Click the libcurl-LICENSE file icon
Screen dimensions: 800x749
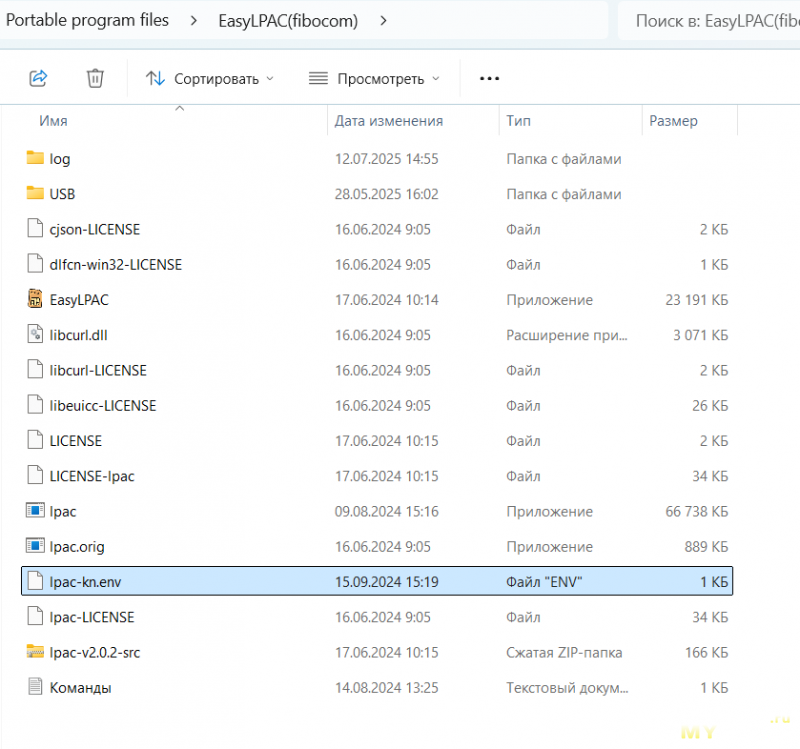point(35,369)
